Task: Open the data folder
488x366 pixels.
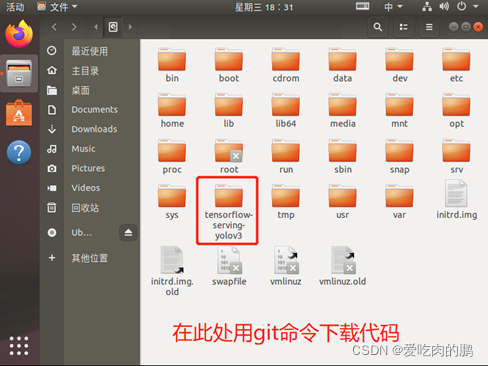Action: (343, 64)
